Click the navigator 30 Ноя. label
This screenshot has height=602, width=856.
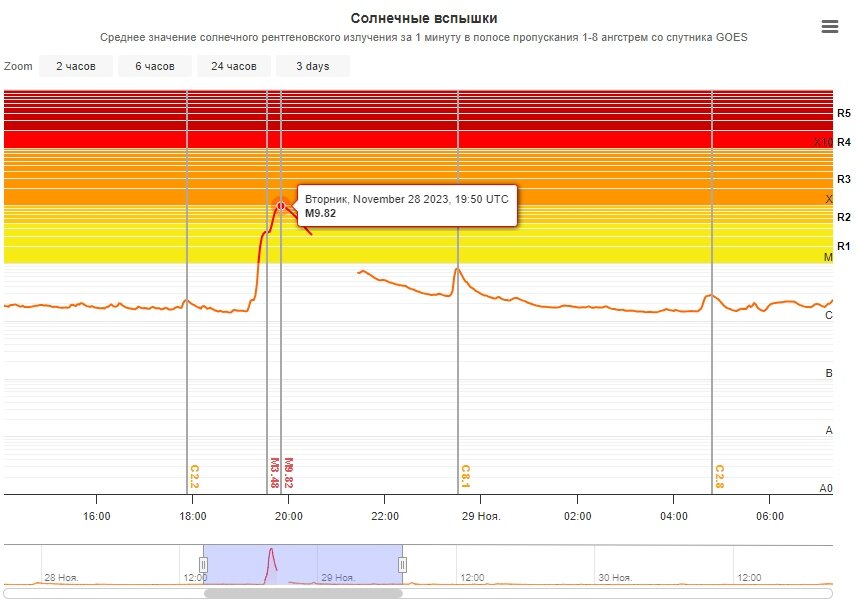(615, 577)
